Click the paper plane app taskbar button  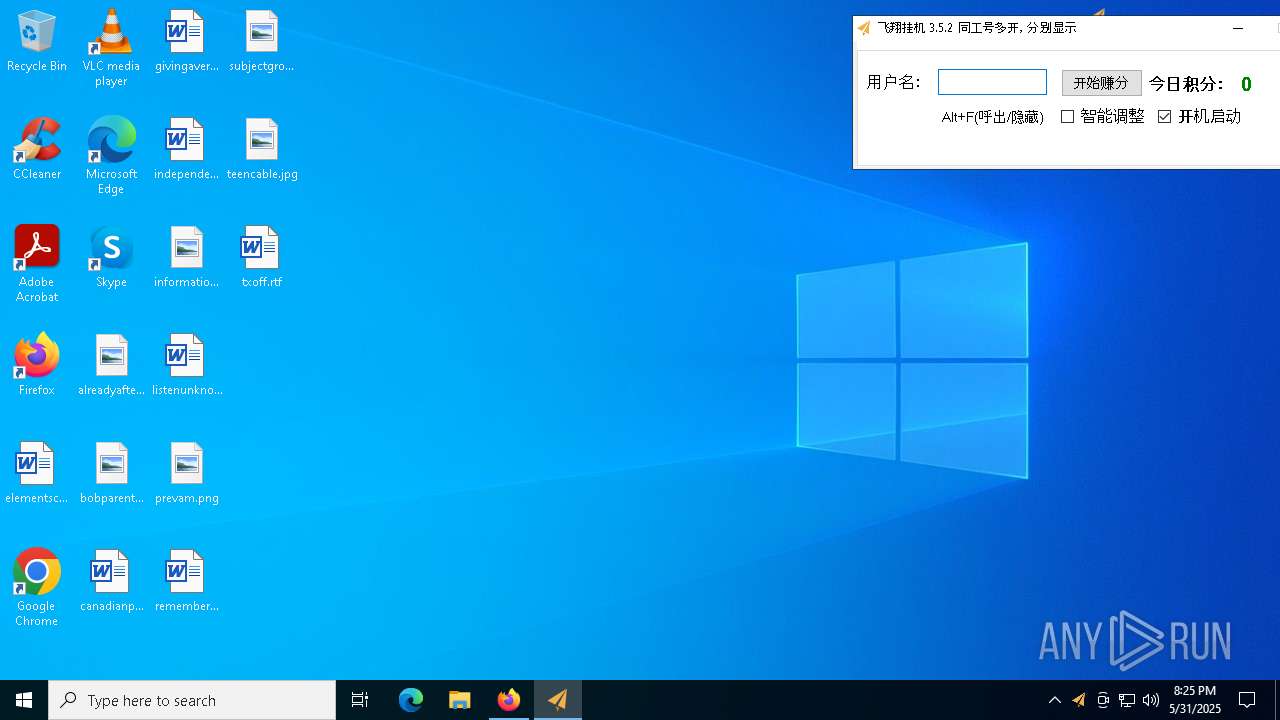click(558, 700)
